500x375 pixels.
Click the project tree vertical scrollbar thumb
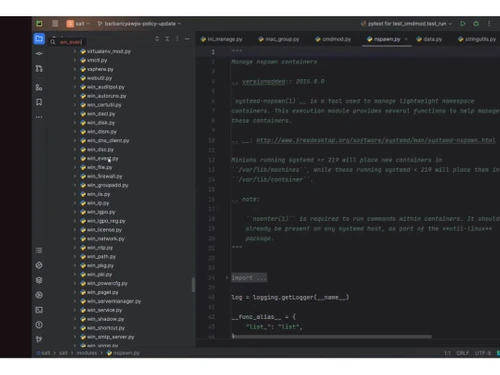click(193, 285)
